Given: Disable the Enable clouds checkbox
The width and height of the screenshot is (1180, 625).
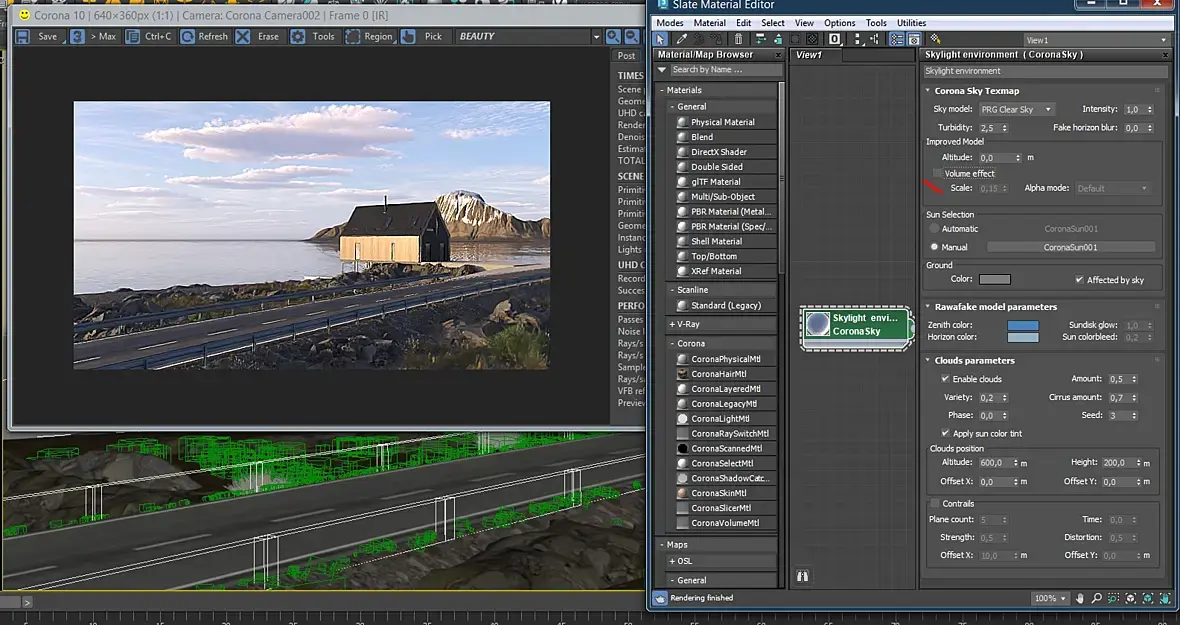Looking at the screenshot, I should pyautogui.click(x=945, y=379).
